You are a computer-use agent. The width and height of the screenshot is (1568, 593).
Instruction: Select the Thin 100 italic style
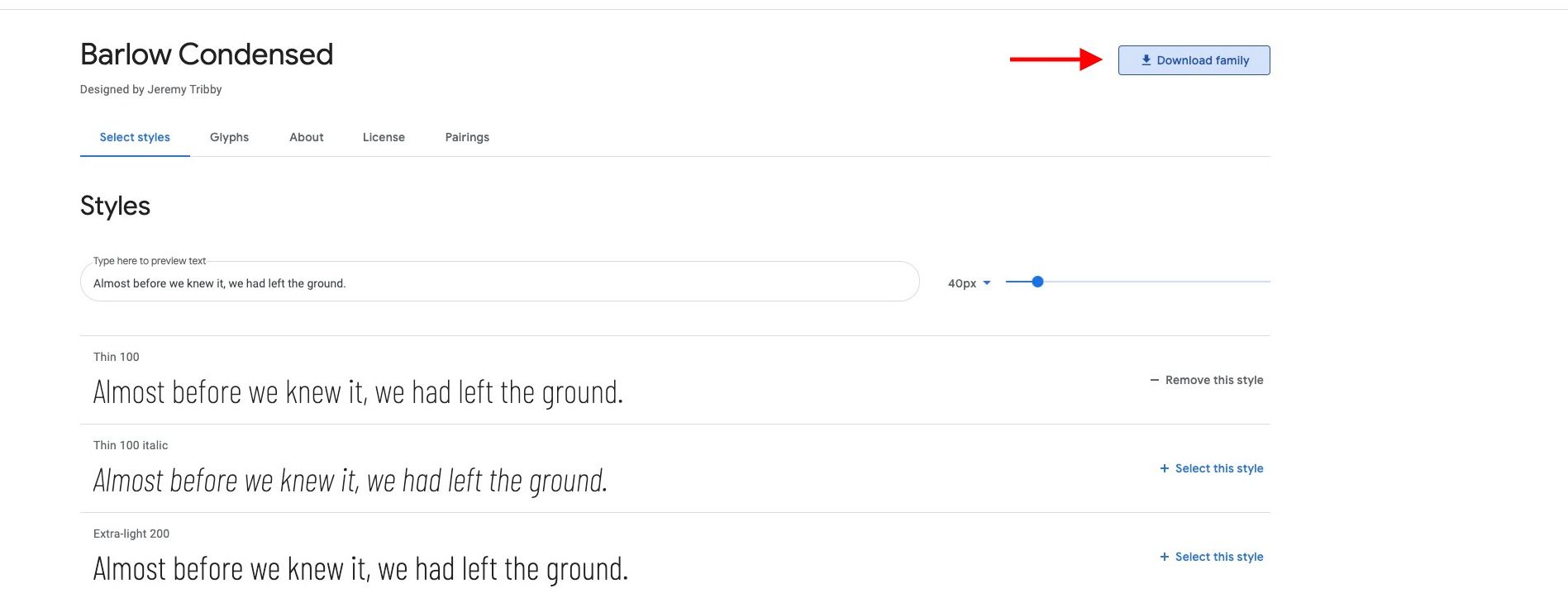[1212, 468]
